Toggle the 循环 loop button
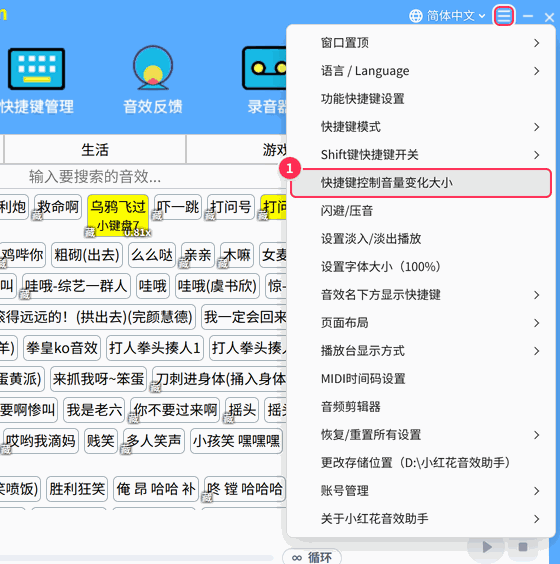Screen dimensions: 560x564 (311, 557)
